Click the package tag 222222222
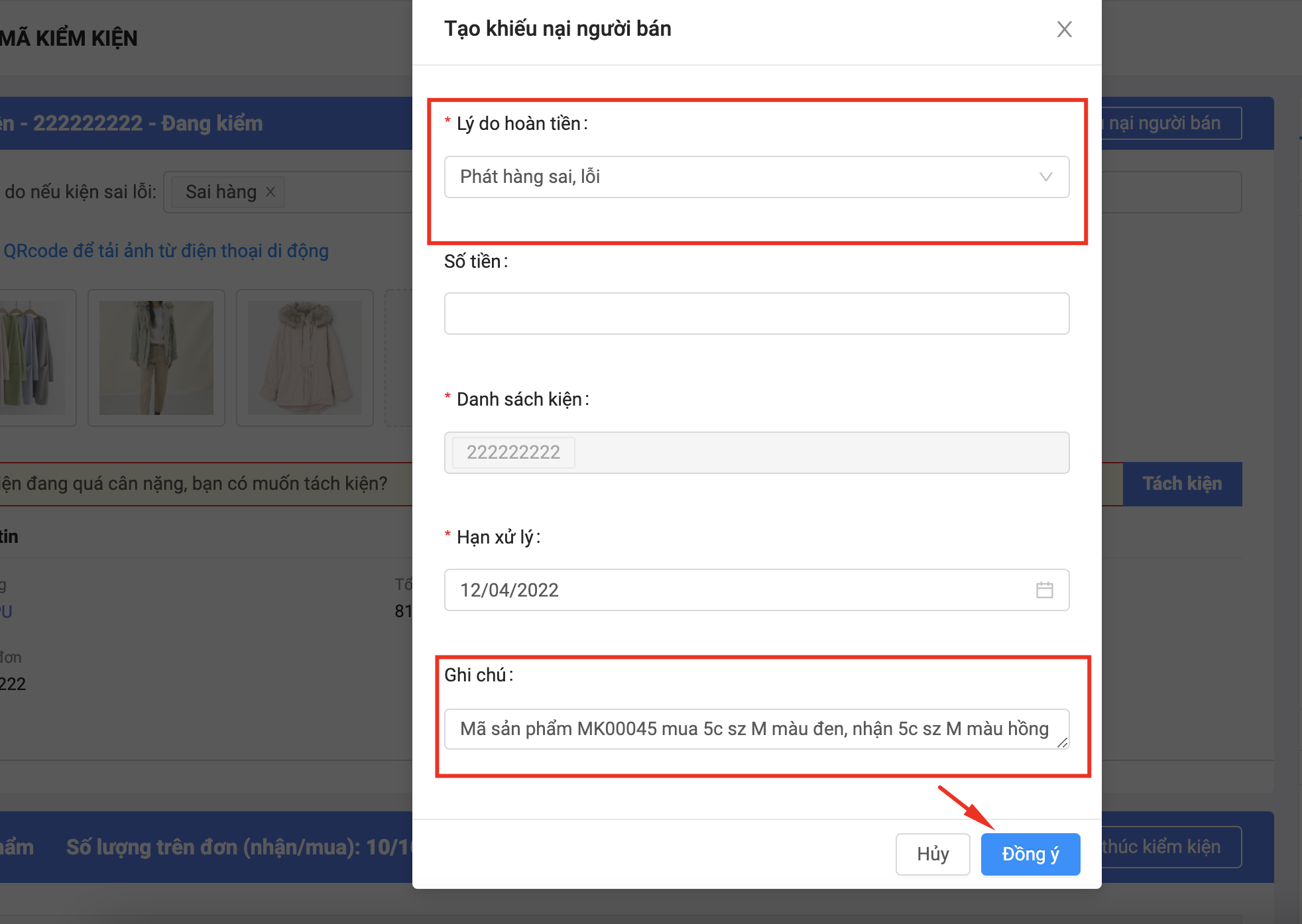The width and height of the screenshot is (1302, 924). click(x=513, y=453)
